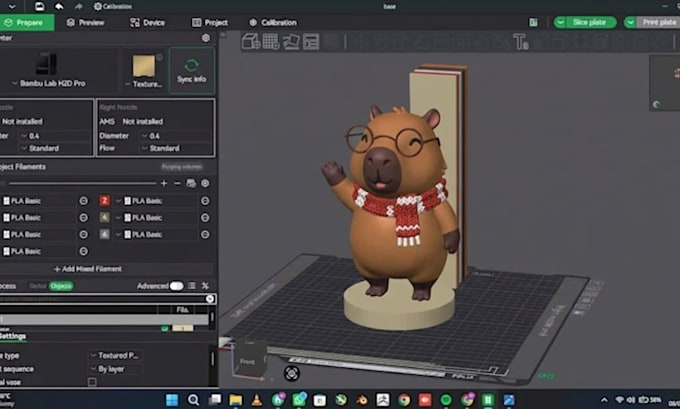This screenshot has width=680, height=409.
Task: Click the Add Object cube icon
Action: click(x=251, y=42)
